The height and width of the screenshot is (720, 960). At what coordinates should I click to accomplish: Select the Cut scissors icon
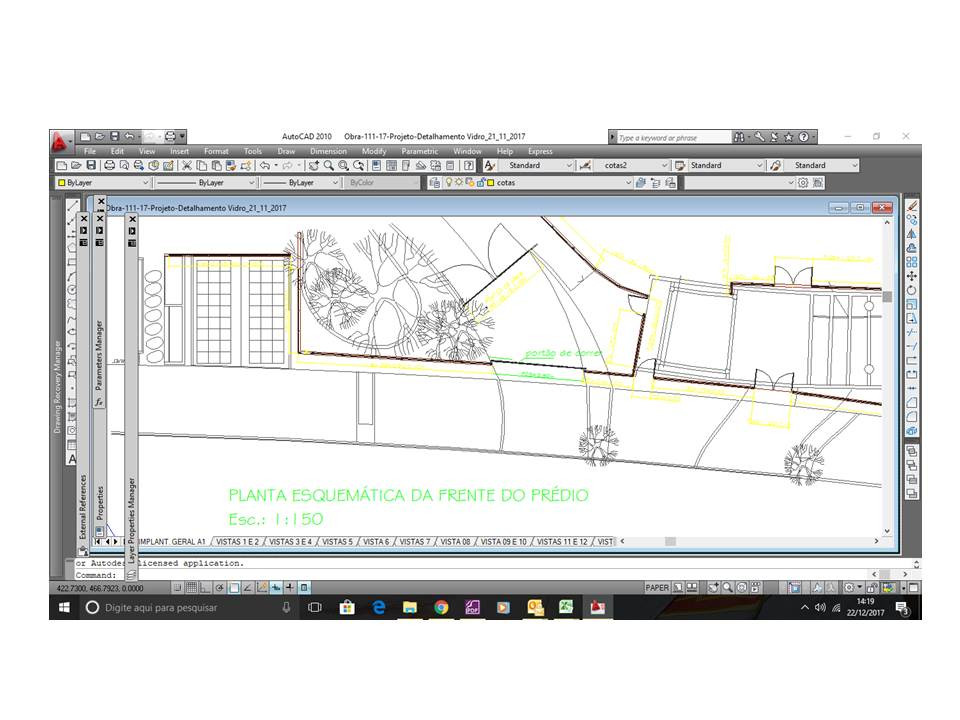click(x=187, y=165)
